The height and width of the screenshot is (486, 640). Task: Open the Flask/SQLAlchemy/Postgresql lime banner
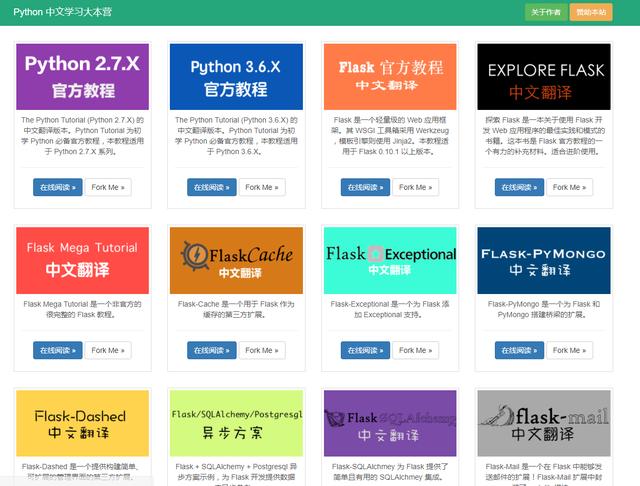coord(236,423)
